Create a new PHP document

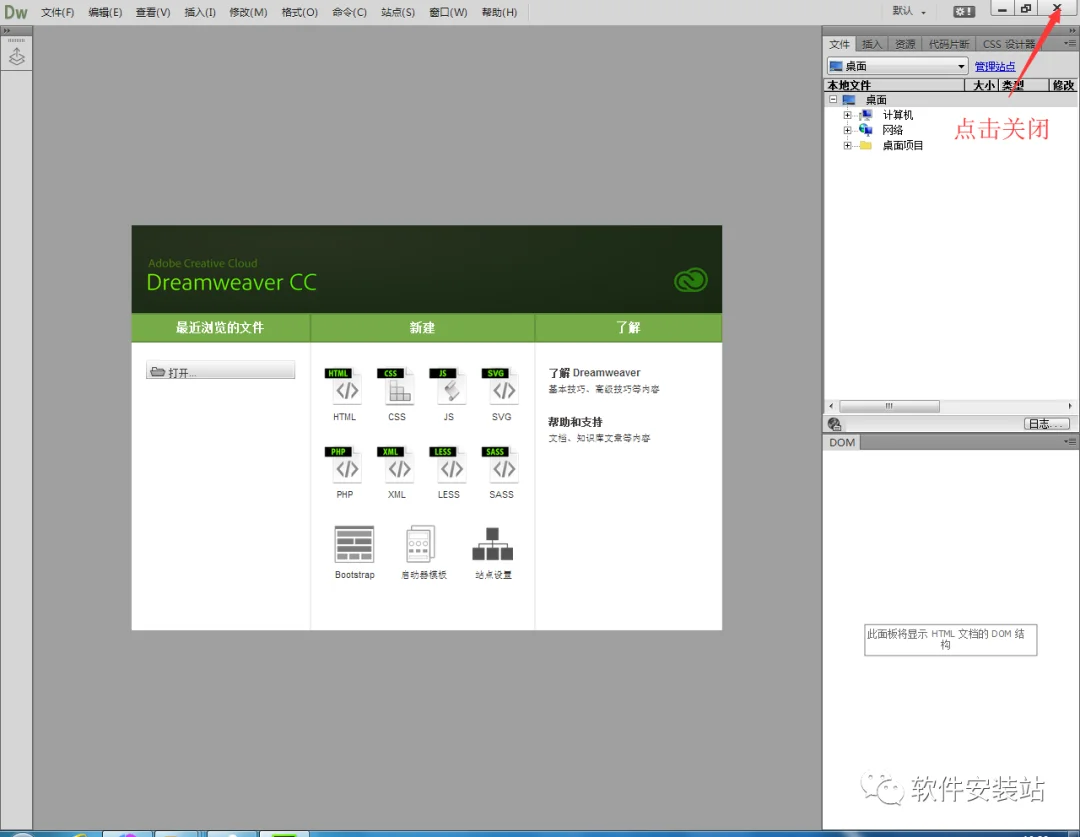346,473
